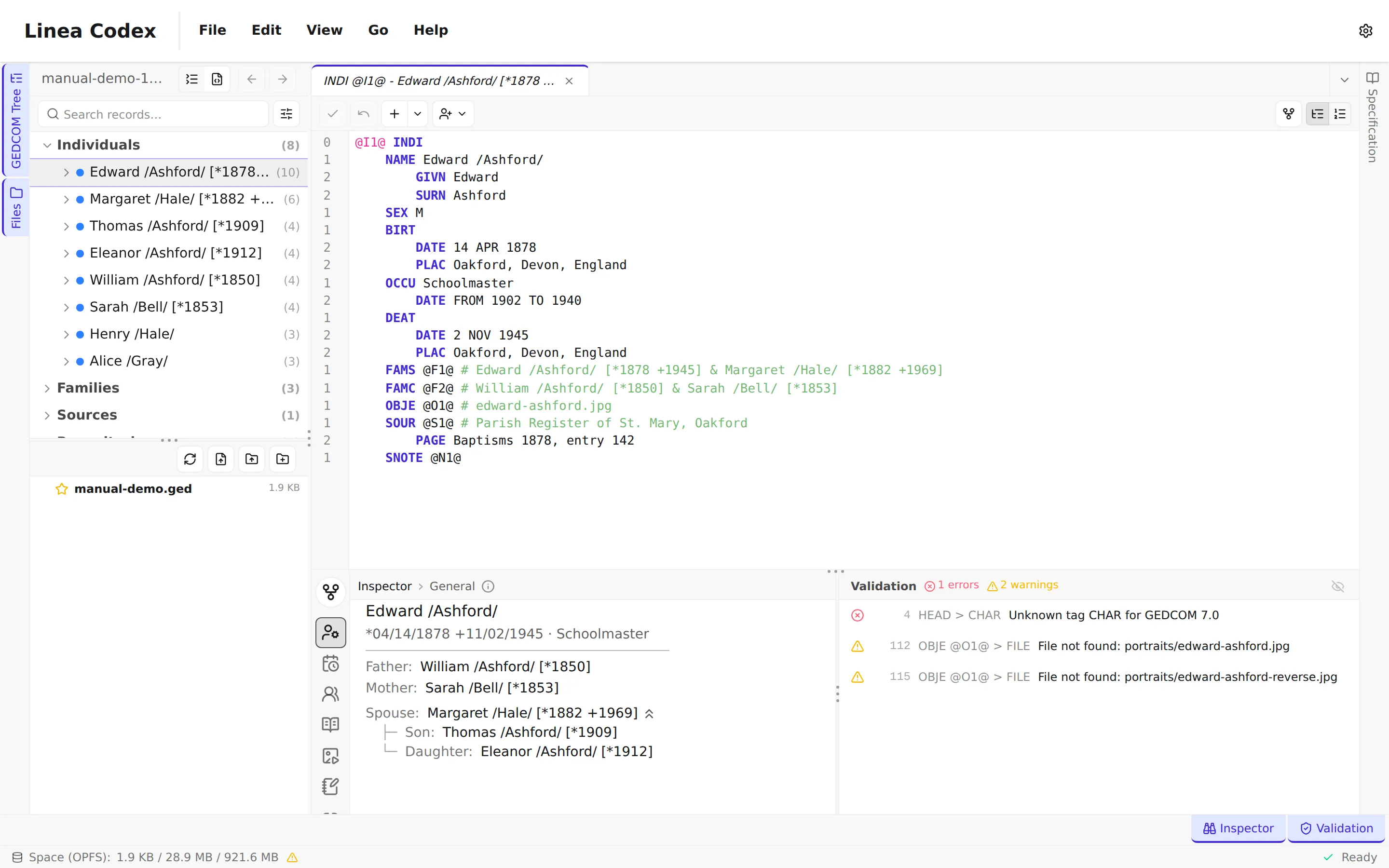Click the tree structure view icon beside manual-demo

coord(192,79)
